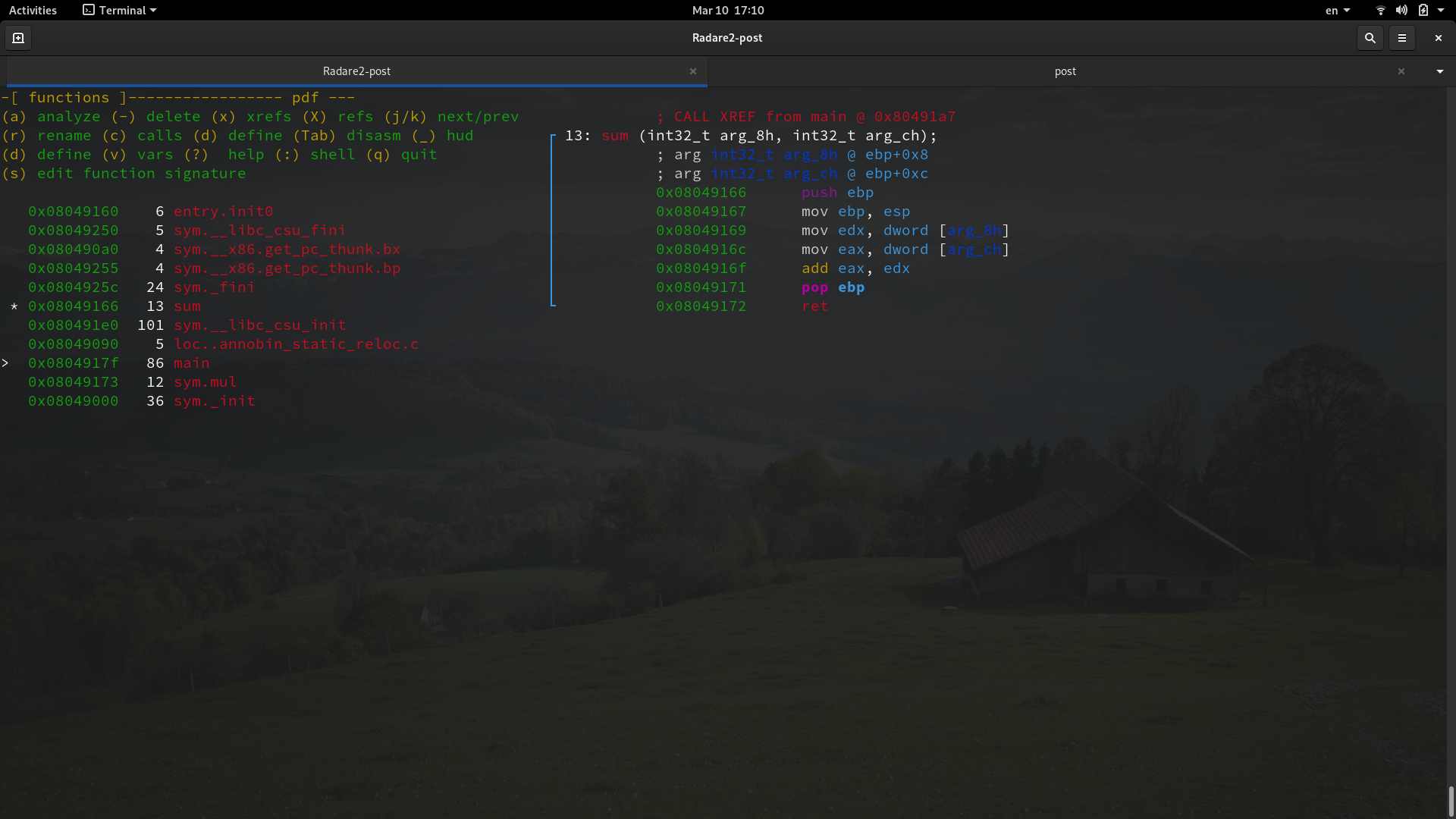Close the post tab

tap(1401, 71)
